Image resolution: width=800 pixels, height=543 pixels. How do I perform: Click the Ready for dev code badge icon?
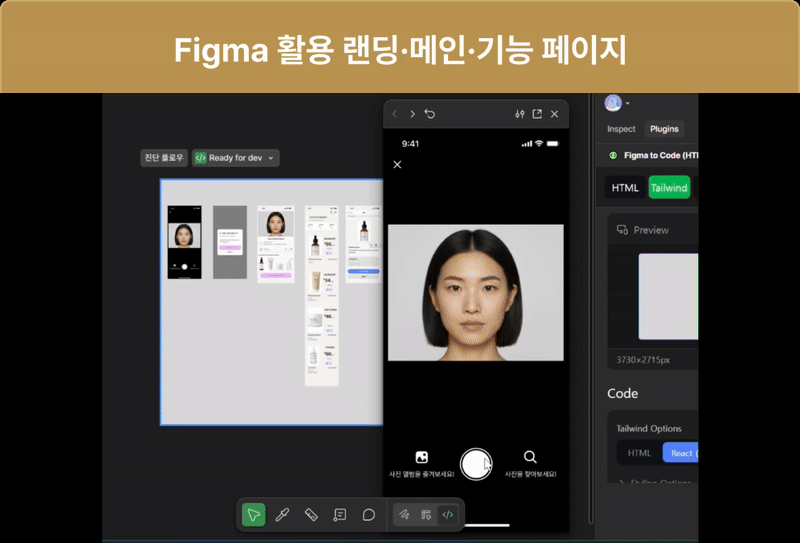[201, 158]
